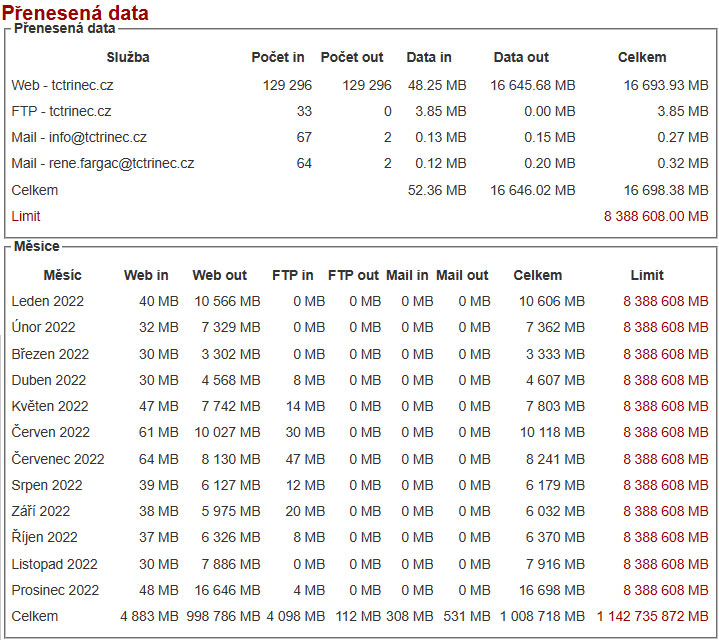Select the 'Leden 2022' month row

click(x=48, y=301)
